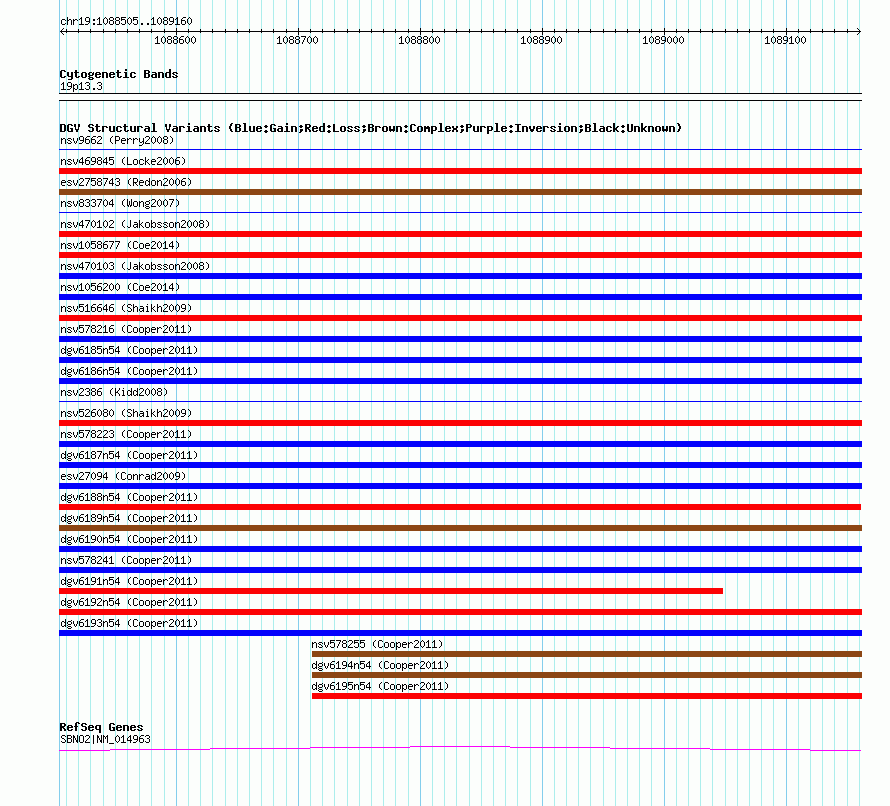Click the dgv6194n54 (Cooper2011) label
Viewport: 890px width, 806px height.
click(x=380, y=665)
